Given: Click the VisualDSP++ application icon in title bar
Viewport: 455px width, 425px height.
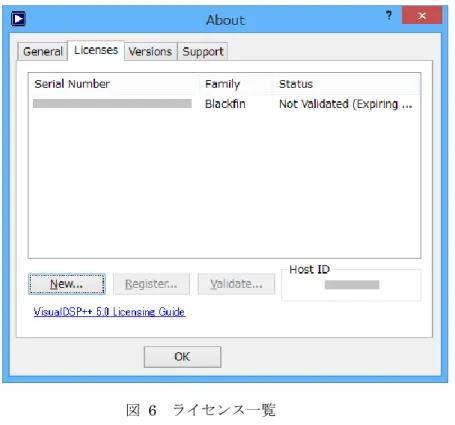Looking at the screenshot, I should [x=18, y=19].
